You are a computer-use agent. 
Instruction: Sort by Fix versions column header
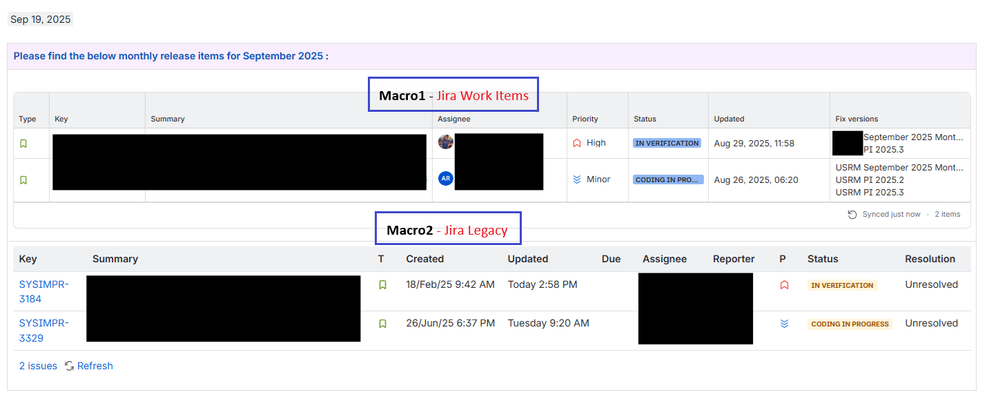click(x=857, y=119)
